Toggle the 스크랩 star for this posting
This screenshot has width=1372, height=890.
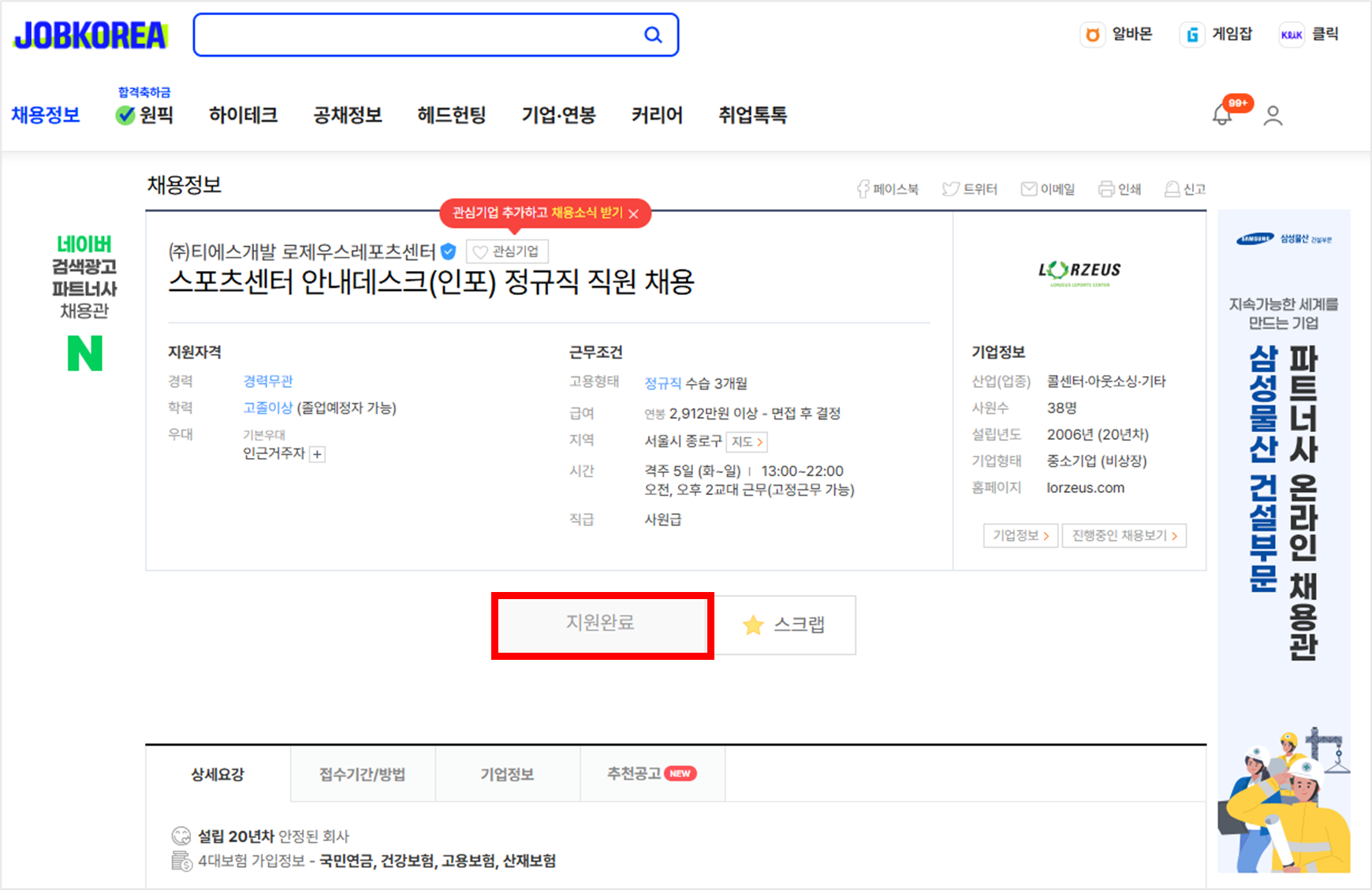click(785, 624)
